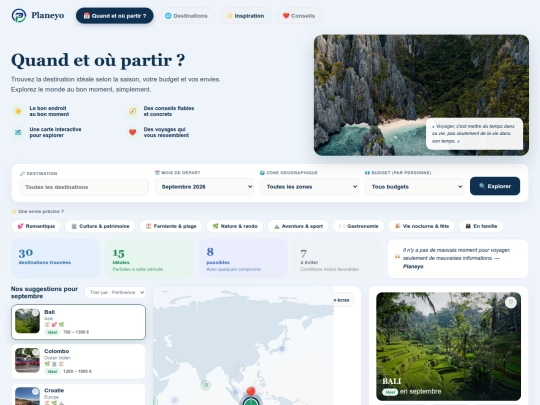The image size is (540, 405).
Task: Click the '1200 – 1900 €' price text
Action: point(77,372)
